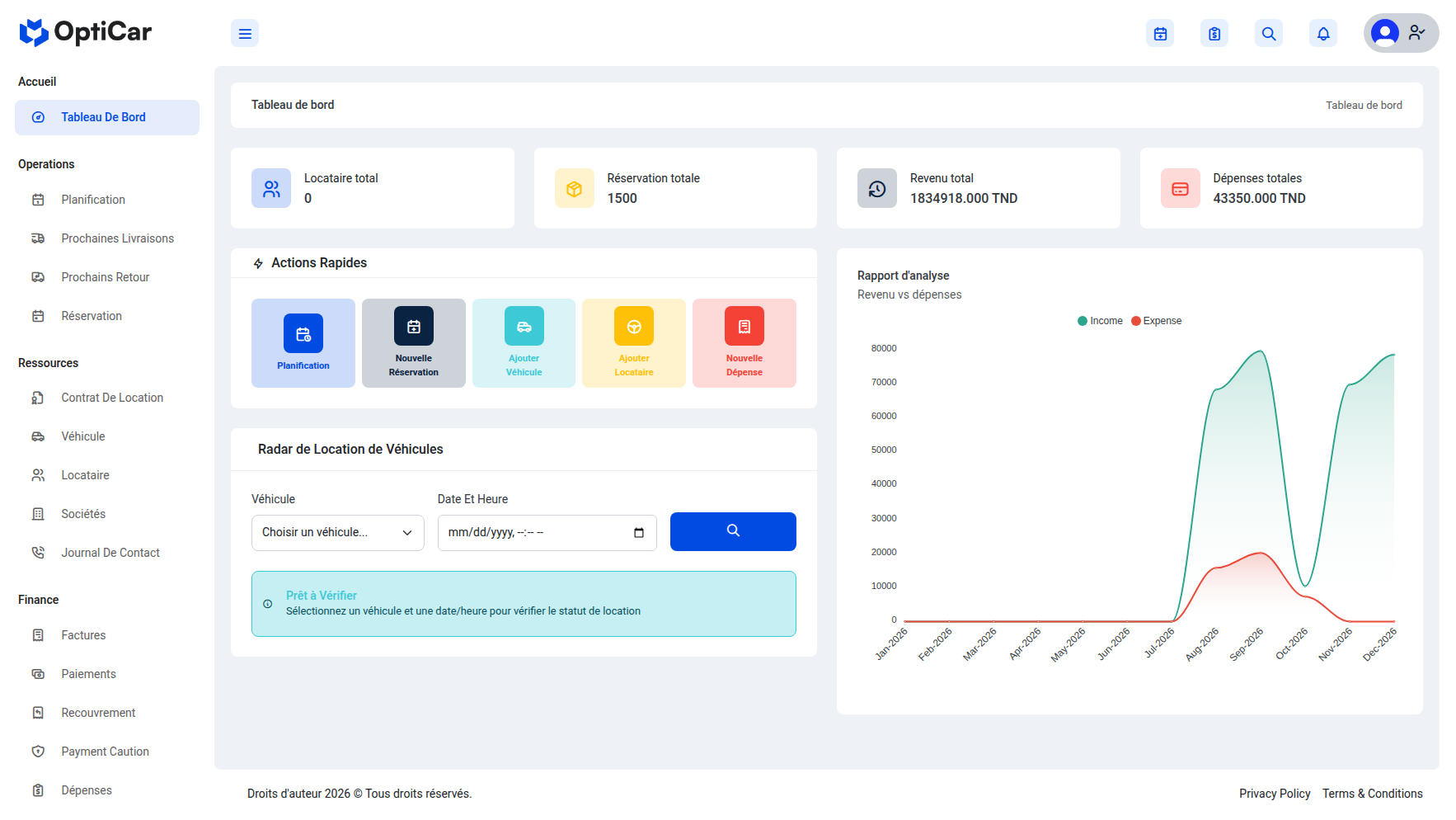Click the clipboard dollar icon in header
Screen dimensions: 1456x820
point(1214,34)
